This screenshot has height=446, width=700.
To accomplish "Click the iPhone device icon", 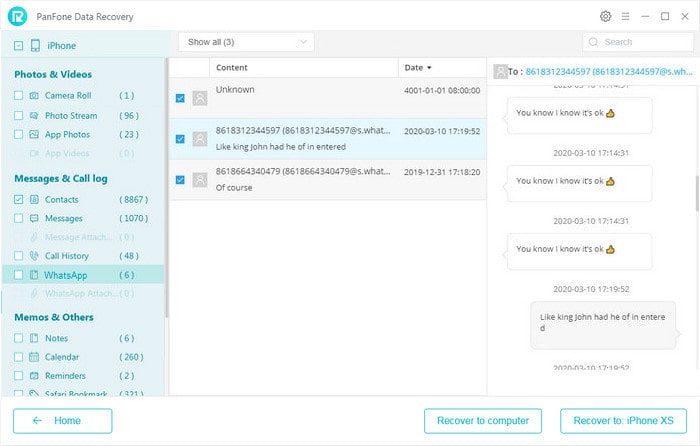I will 35,46.
